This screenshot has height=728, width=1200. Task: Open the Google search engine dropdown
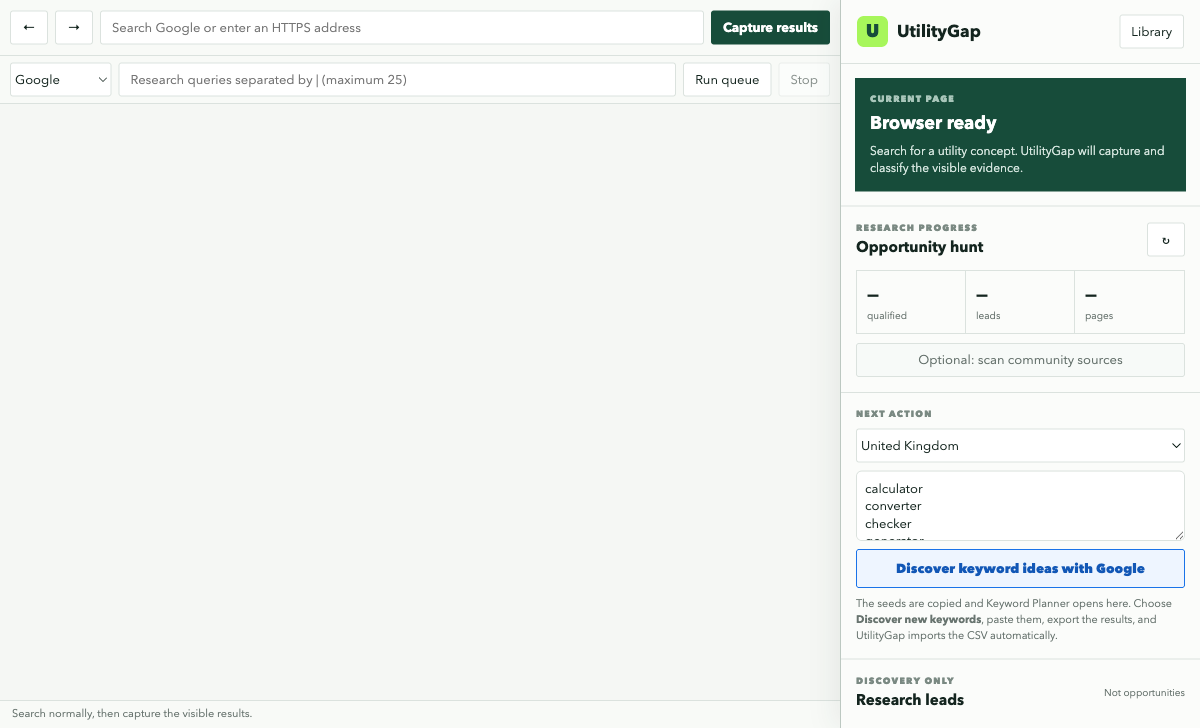click(x=61, y=80)
